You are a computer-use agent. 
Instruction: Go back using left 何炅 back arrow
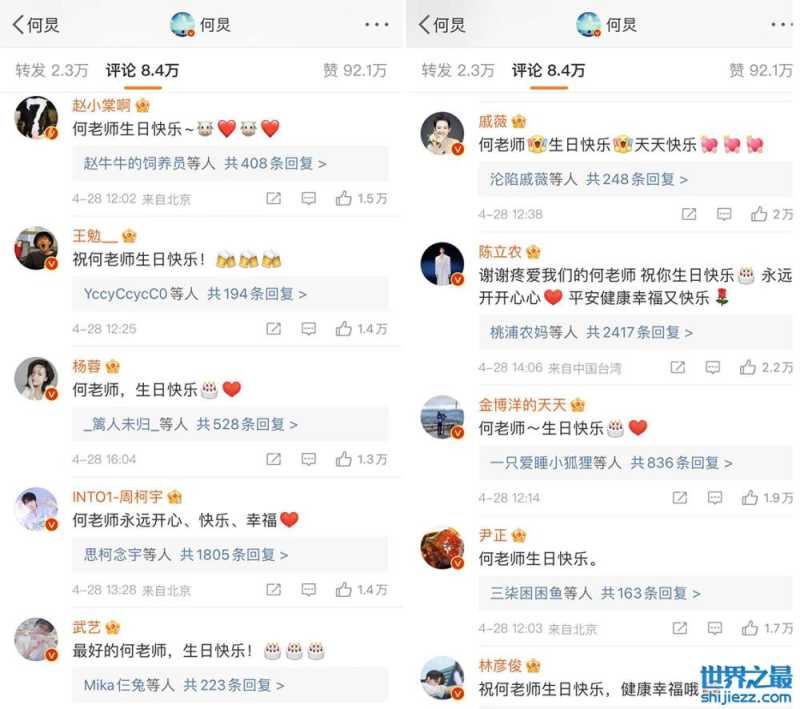point(18,24)
